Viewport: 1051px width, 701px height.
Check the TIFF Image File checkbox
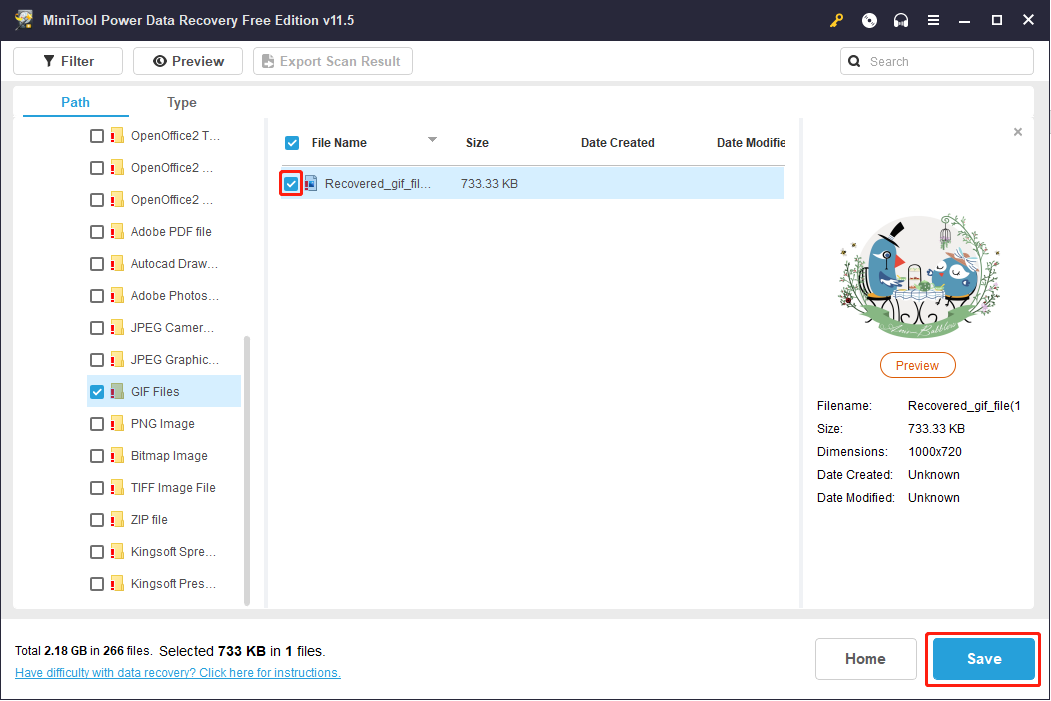click(x=97, y=488)
